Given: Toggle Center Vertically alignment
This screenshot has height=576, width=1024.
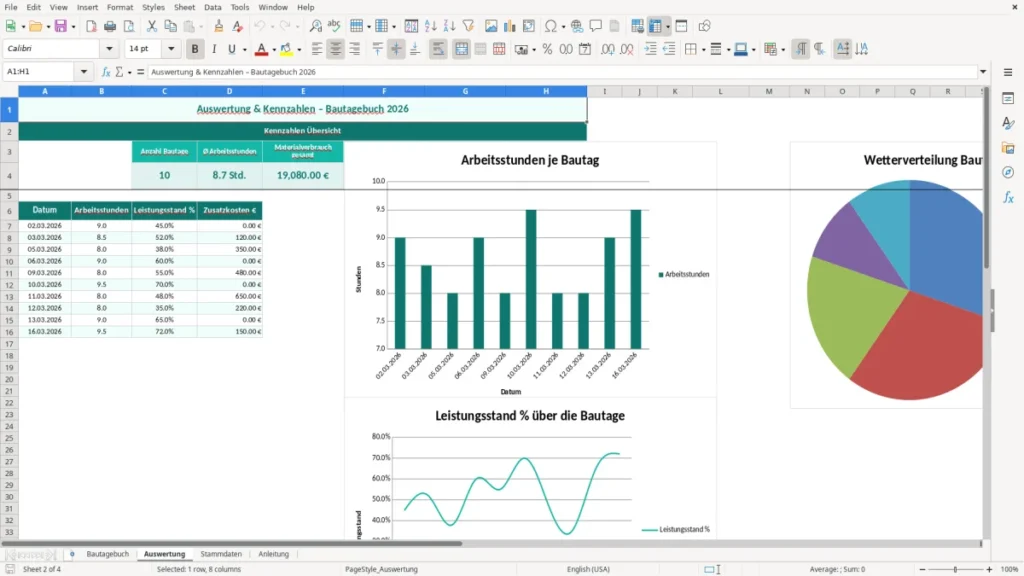Looking at the screenshot, I should pyautogui.click(x=396, y=49).
